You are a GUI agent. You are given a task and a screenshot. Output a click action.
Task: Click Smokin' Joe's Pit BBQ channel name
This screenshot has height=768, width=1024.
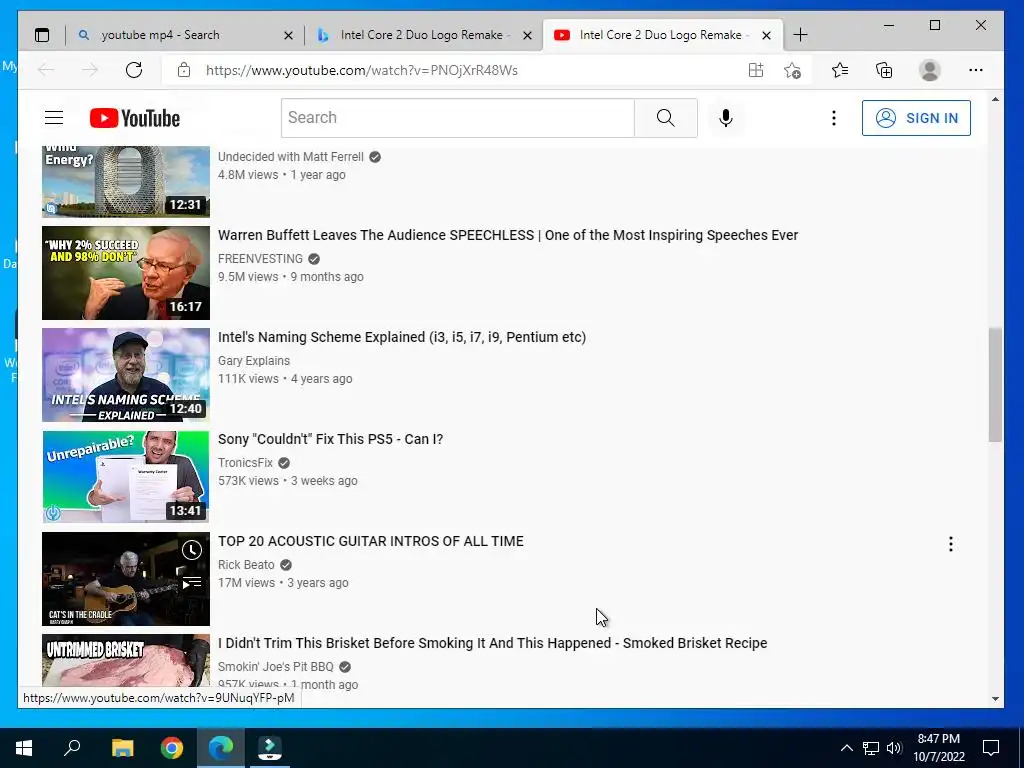click(276, 667)
